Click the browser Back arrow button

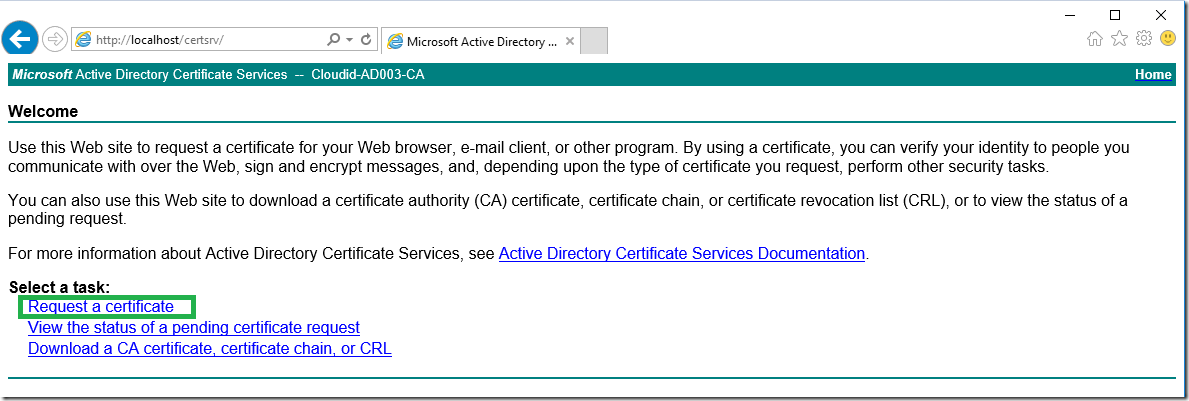coord(19,39)
